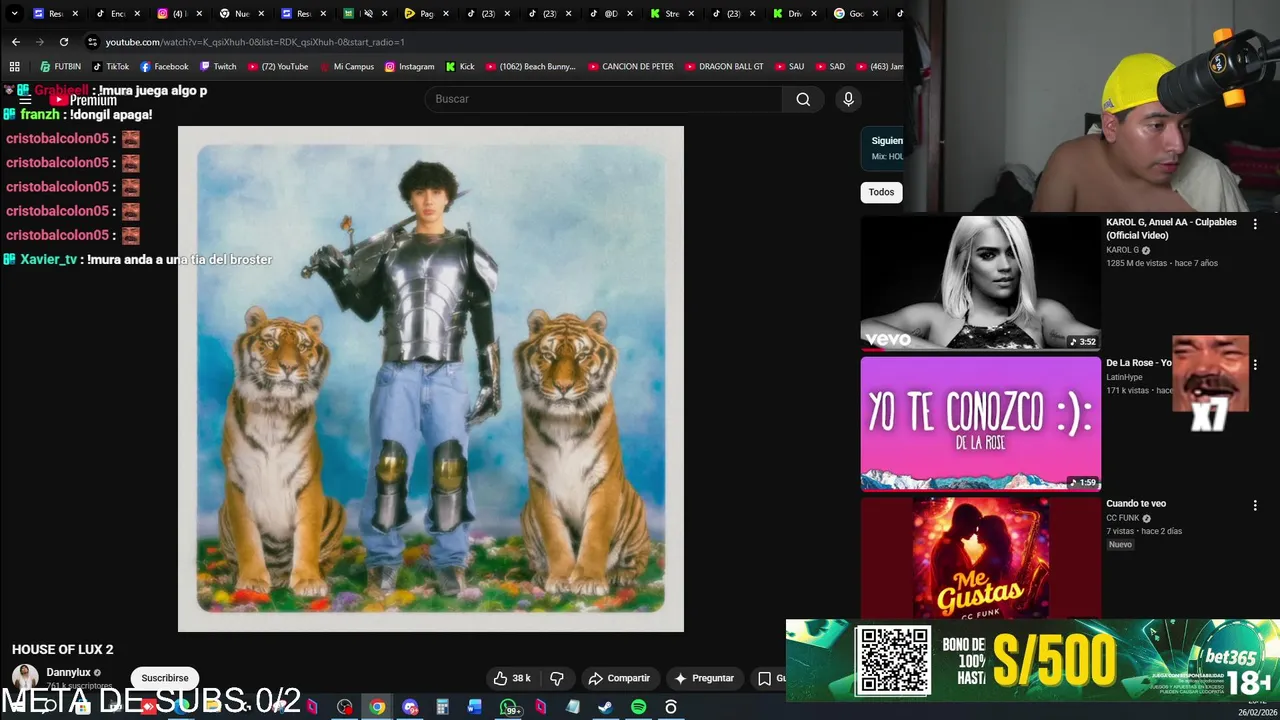The height and width of the screenshot is (720, 1280).
Task: Click the browser back arrow
Action: [x=15, y=42]
